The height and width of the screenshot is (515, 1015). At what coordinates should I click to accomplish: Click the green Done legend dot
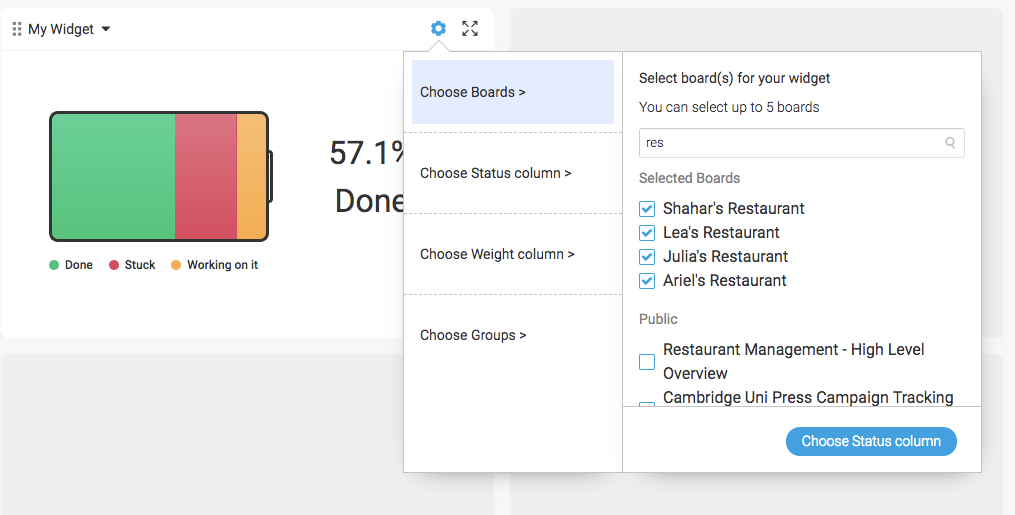click(54, 265)
